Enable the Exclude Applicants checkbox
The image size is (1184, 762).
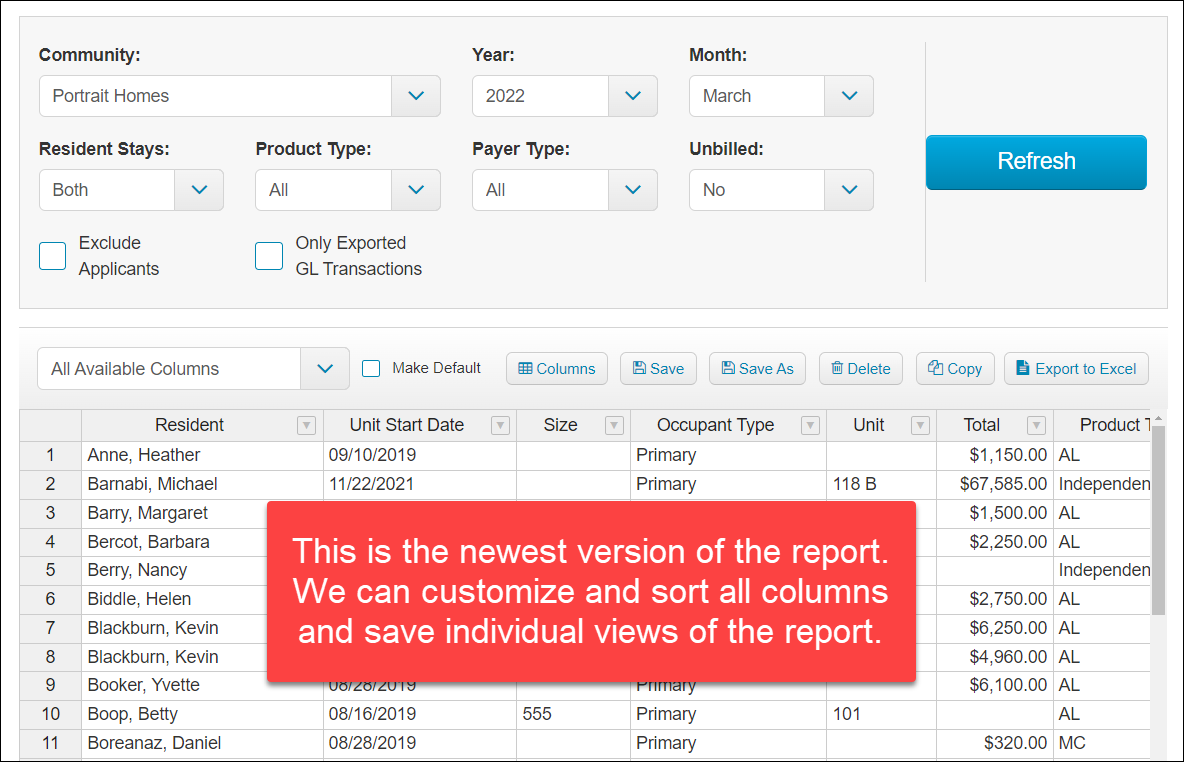click(52, 256)
